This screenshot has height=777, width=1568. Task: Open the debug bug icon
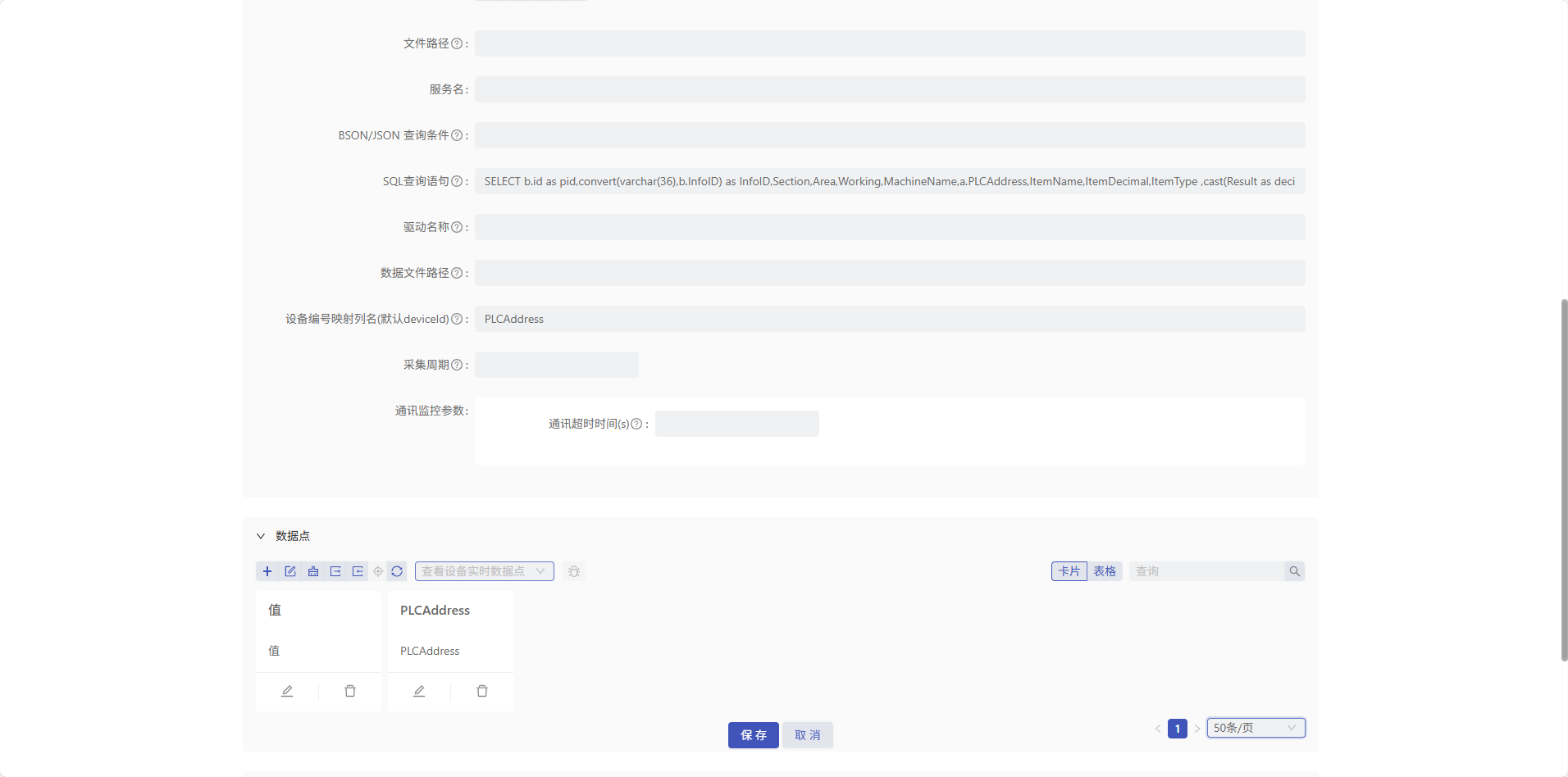(573, 571)
